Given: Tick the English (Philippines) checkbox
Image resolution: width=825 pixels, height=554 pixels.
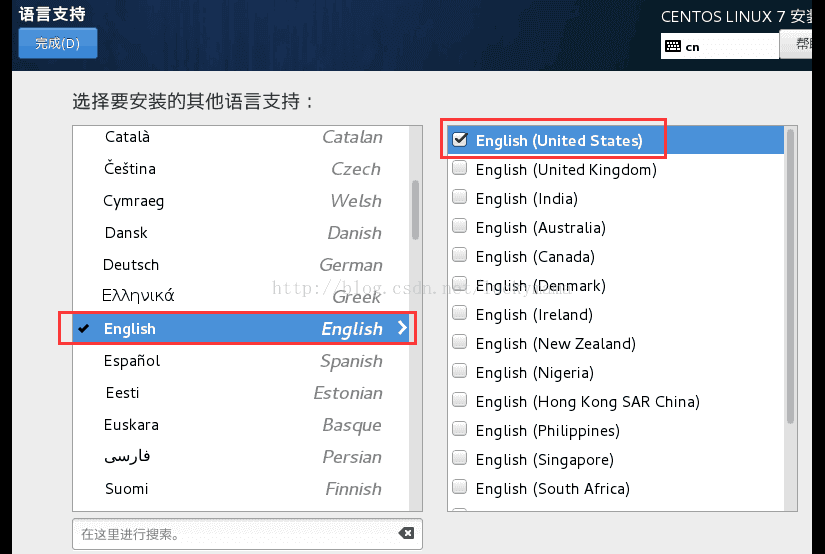Looking at the screenshot, I should [459, 429].
